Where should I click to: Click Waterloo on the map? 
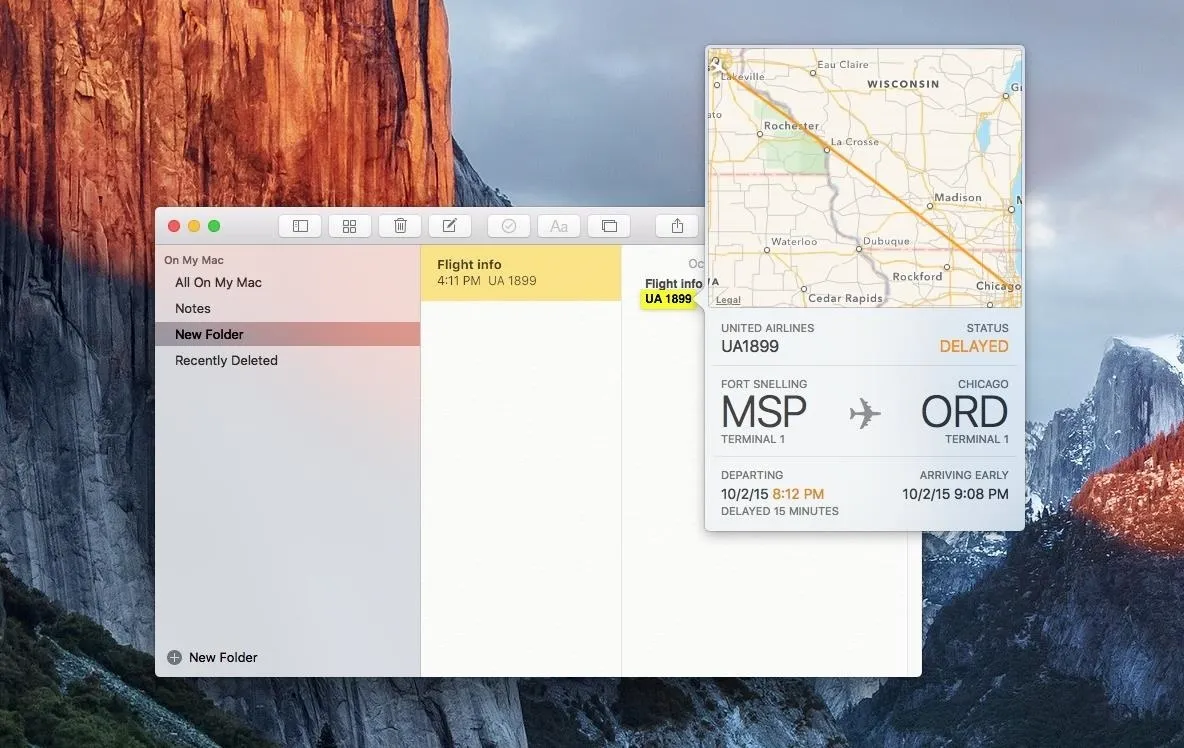tap(794, 242)
